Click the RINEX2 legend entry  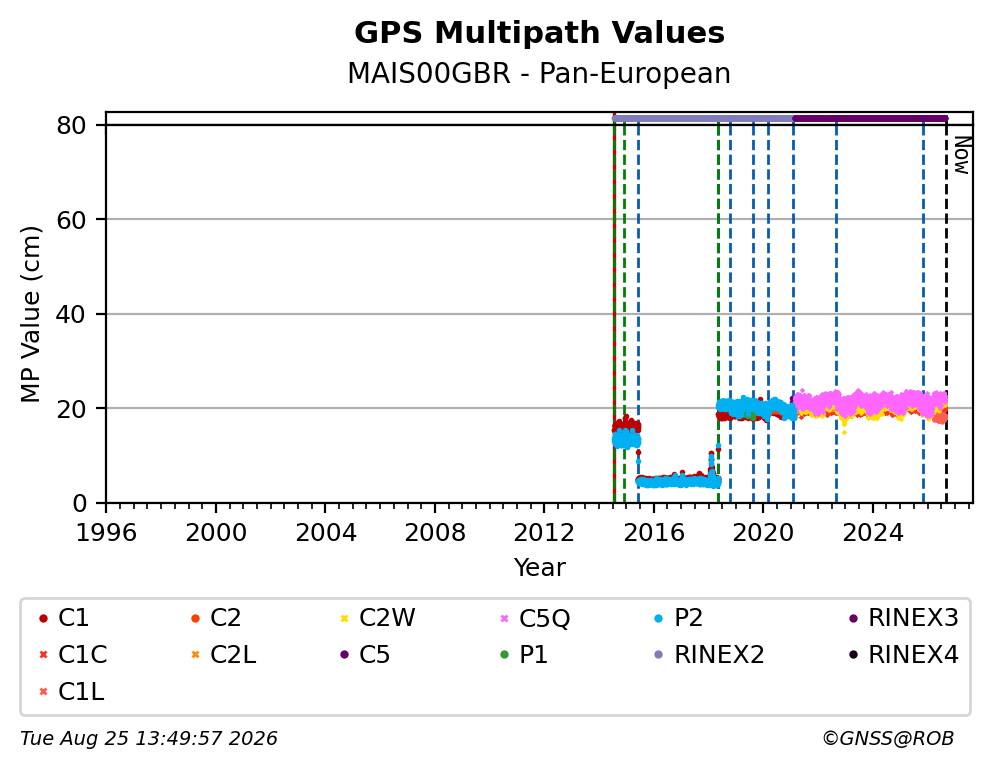709,655
